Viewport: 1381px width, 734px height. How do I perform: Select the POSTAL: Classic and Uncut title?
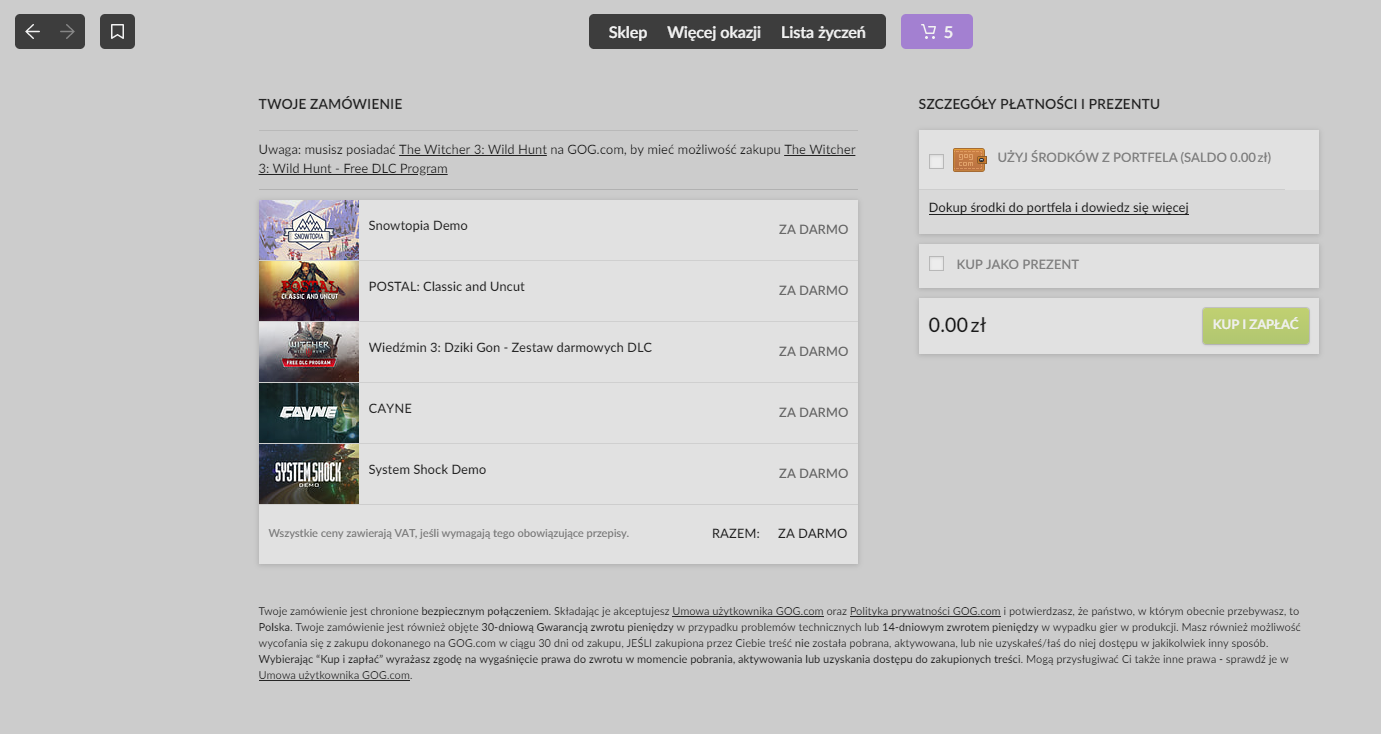(447, 287)
